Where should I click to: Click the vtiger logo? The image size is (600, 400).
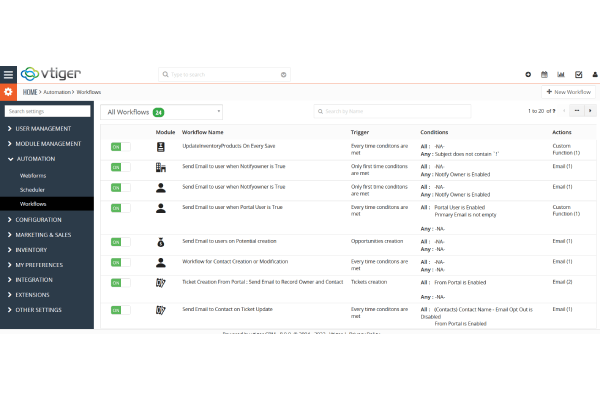[51, 73]
